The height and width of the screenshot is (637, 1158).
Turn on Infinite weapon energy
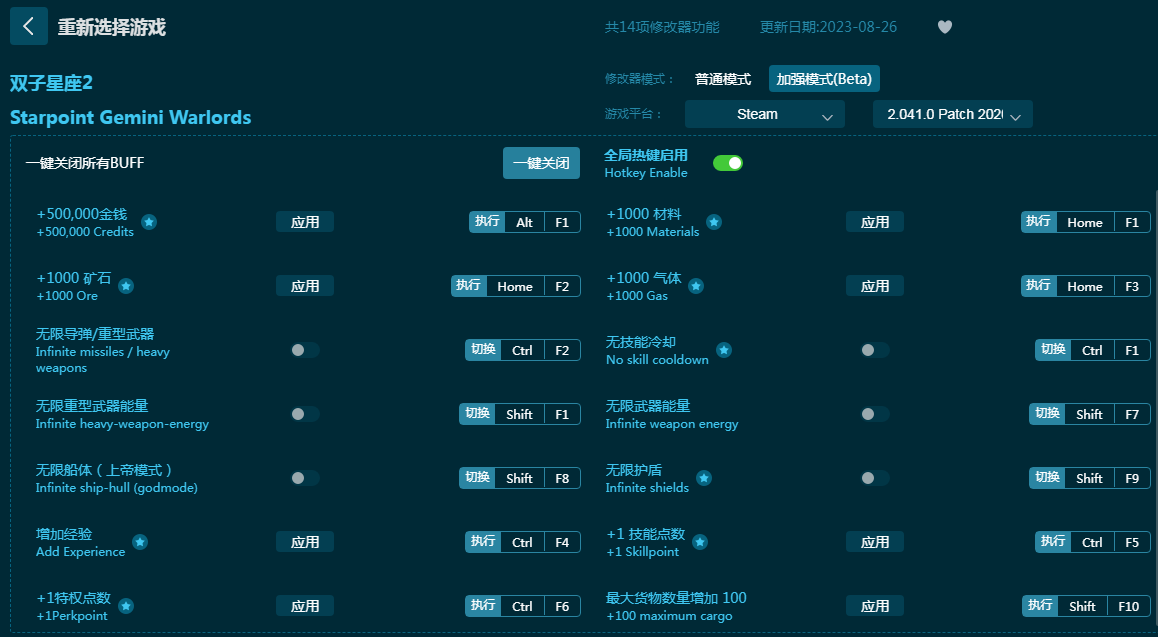pos(874,414)
